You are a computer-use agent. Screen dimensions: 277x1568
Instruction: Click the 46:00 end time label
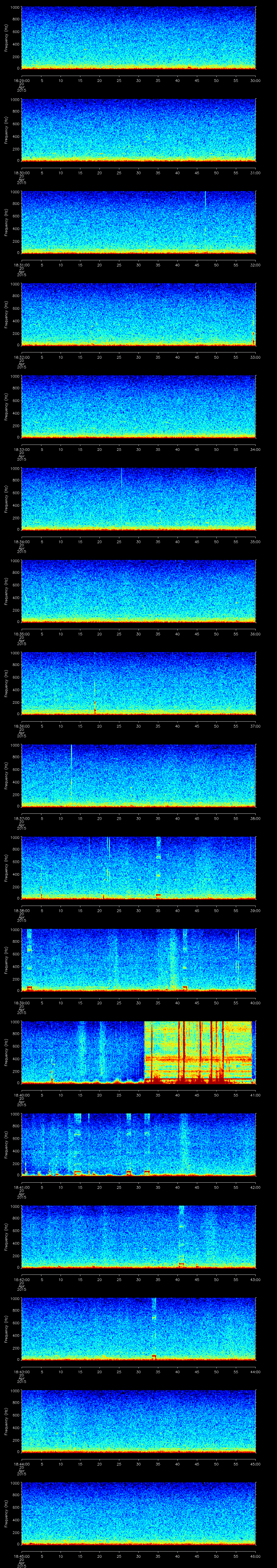coord(255,1556)
